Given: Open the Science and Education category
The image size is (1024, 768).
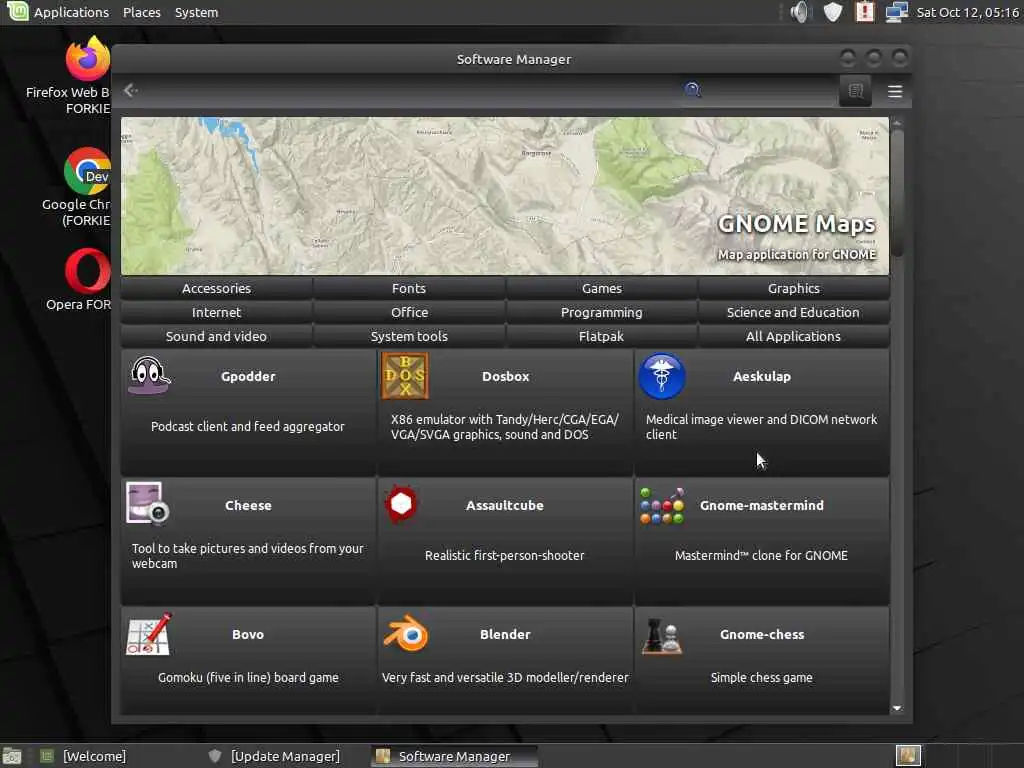Looking at the screenshot, I should 793,312.
